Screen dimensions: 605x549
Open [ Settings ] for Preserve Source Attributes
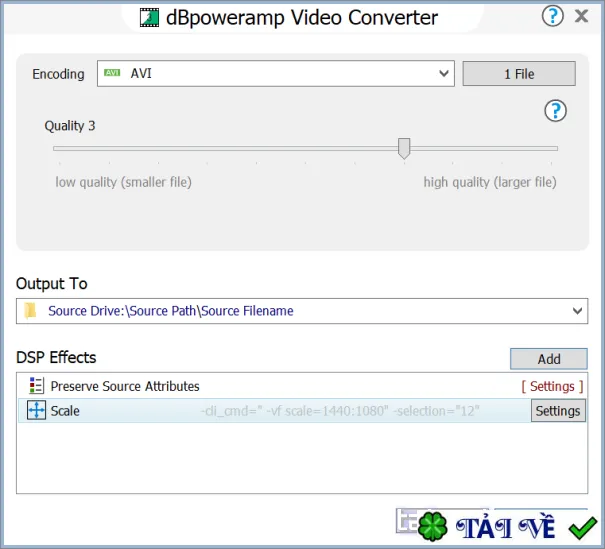tap(552, 386)
